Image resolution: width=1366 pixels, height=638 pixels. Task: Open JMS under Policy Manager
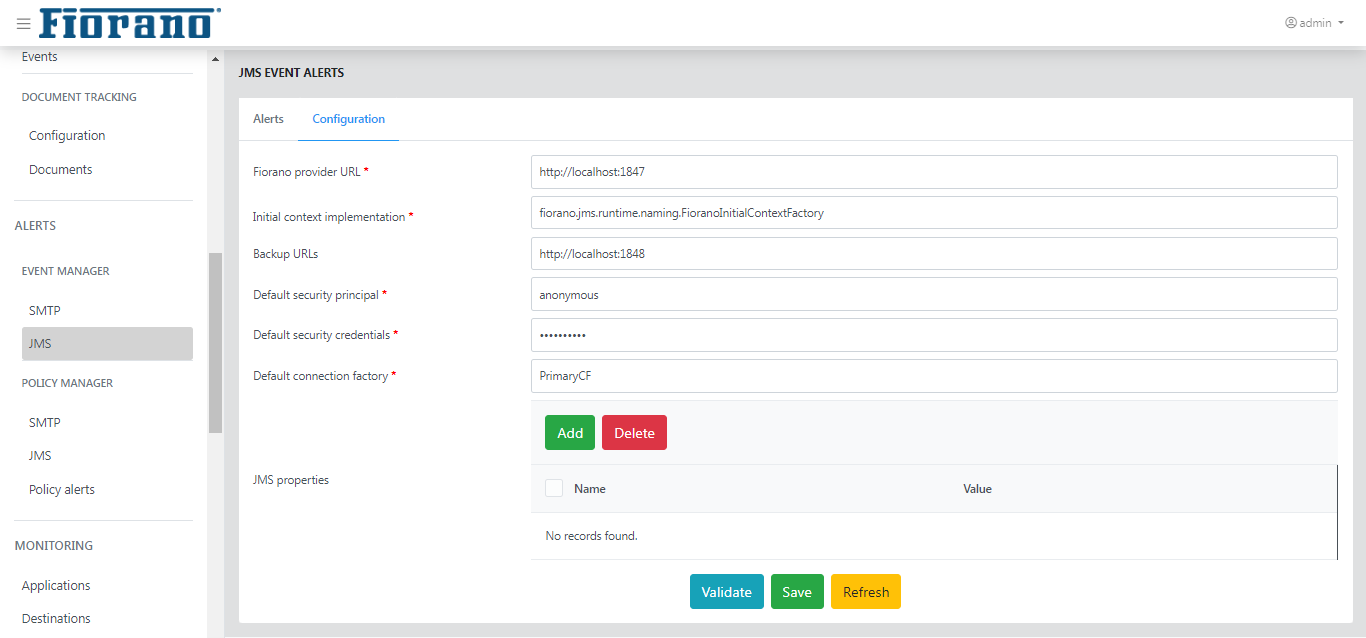[x=40, y=456]
